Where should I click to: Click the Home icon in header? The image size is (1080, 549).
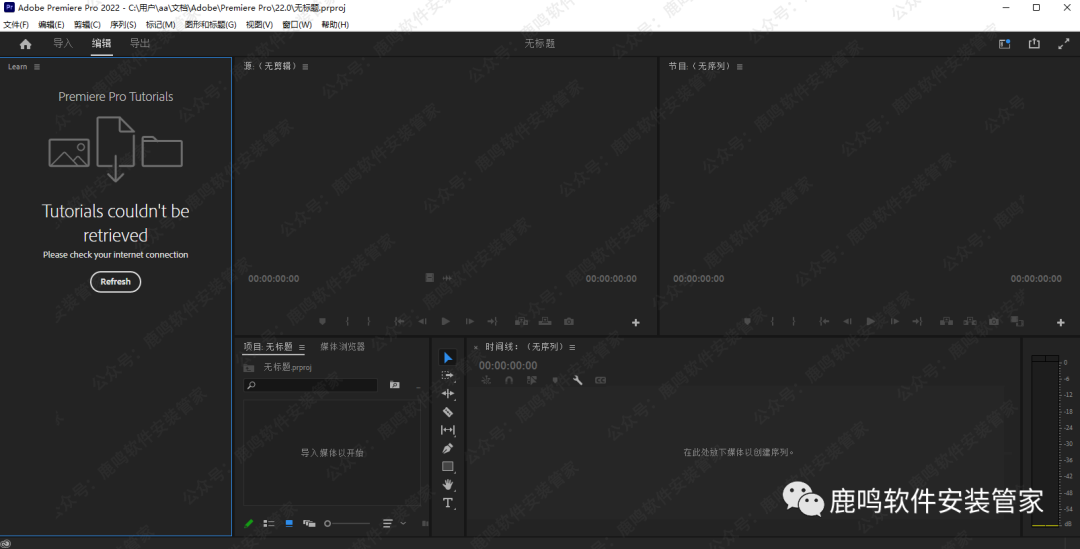pos(25,44)
